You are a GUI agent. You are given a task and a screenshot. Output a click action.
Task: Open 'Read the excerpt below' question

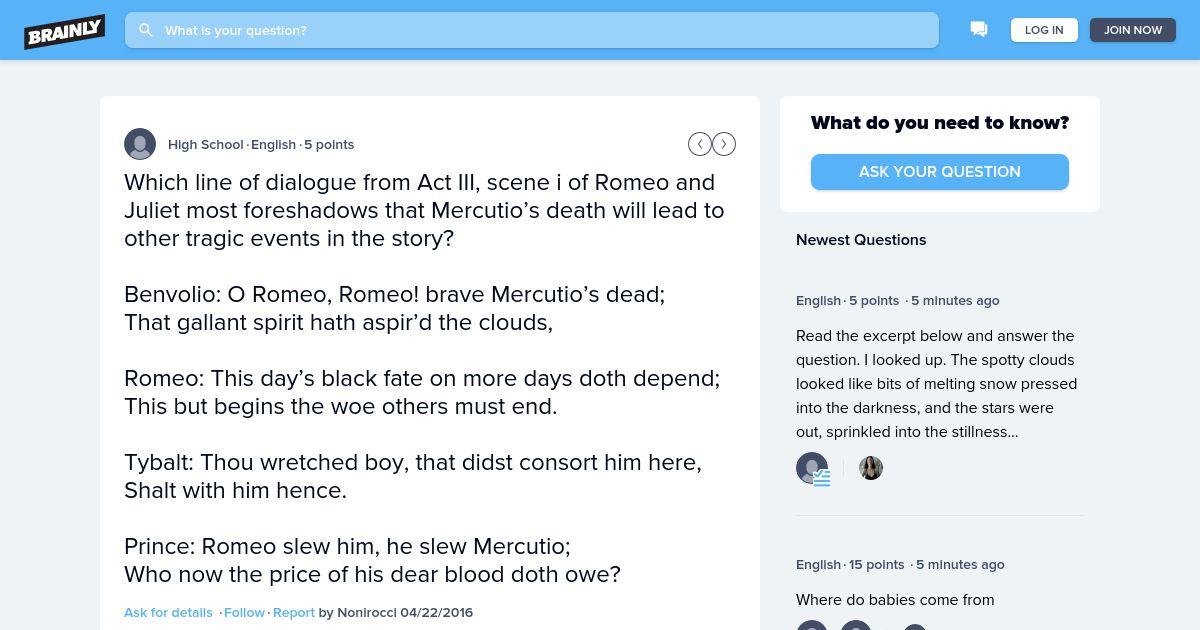936,384
